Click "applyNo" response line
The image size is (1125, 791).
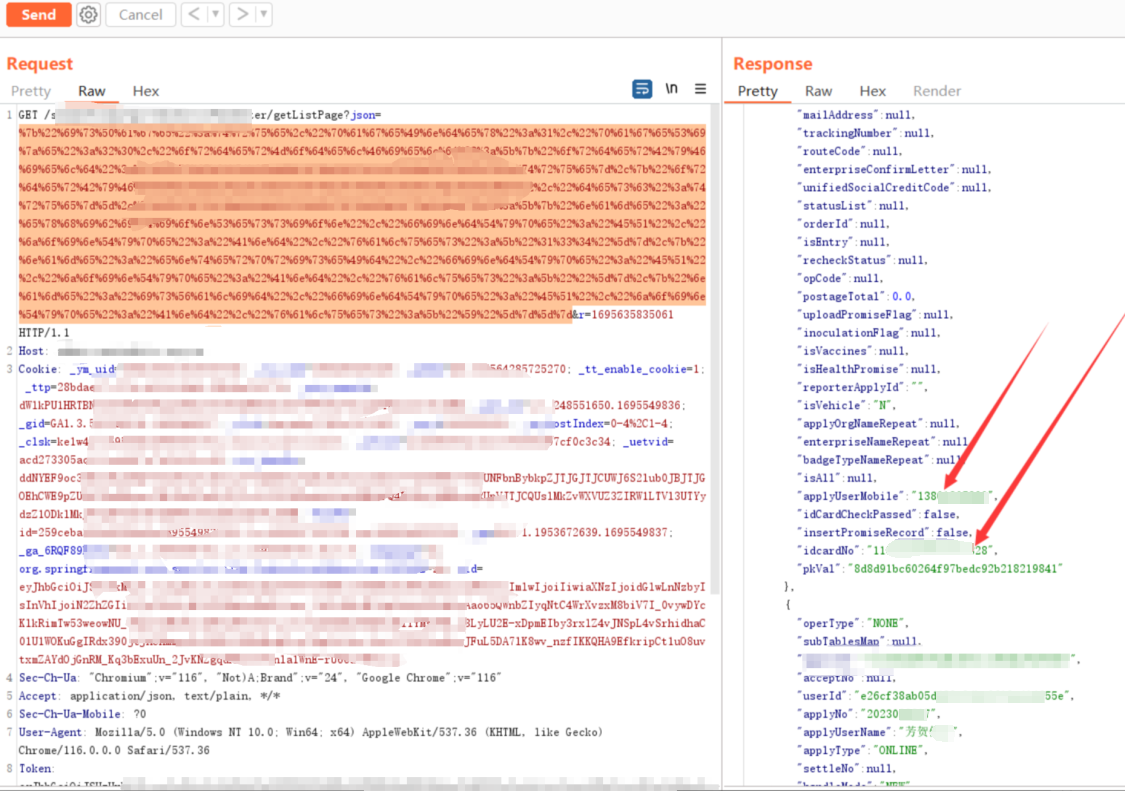tap(869, 714)
